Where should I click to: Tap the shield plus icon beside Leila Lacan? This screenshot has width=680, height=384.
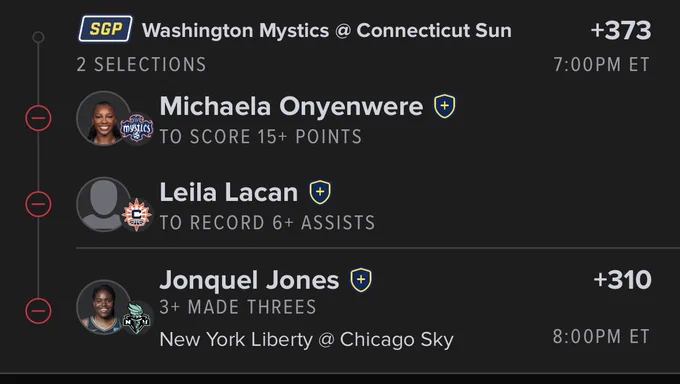pyautogui.click(x=320, y=192)
